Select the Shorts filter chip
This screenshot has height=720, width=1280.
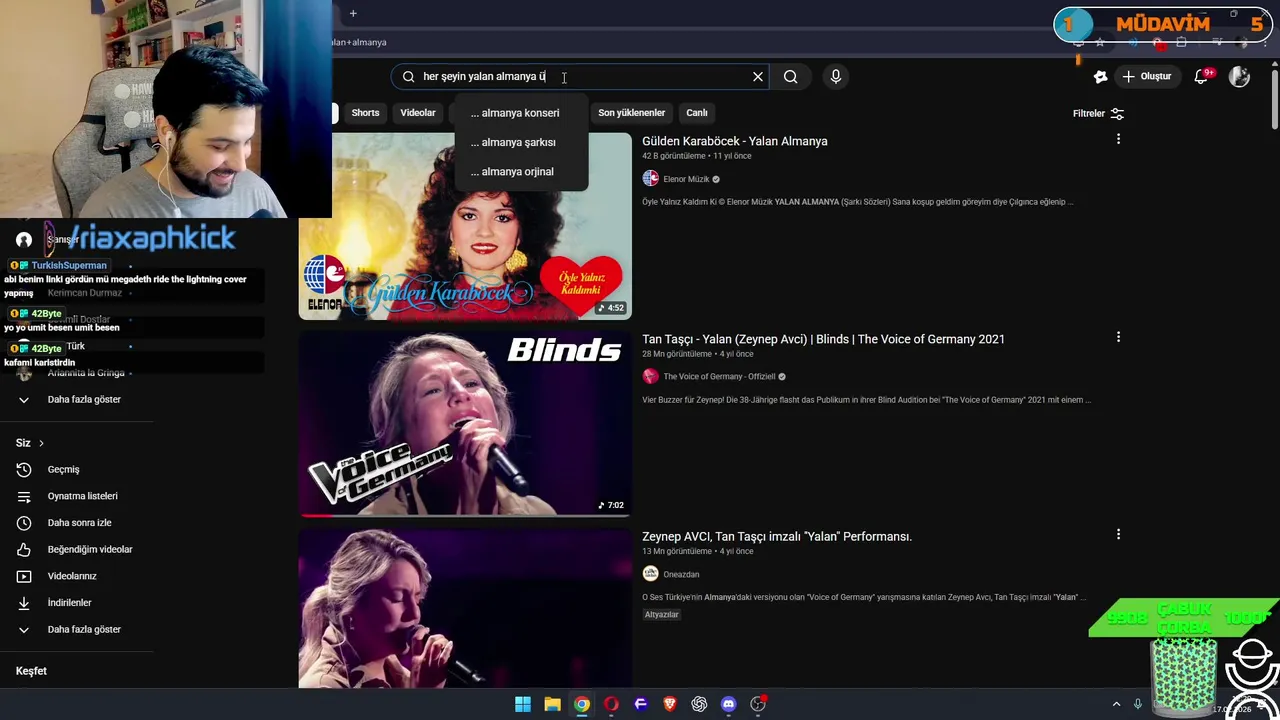pos(365,113)
